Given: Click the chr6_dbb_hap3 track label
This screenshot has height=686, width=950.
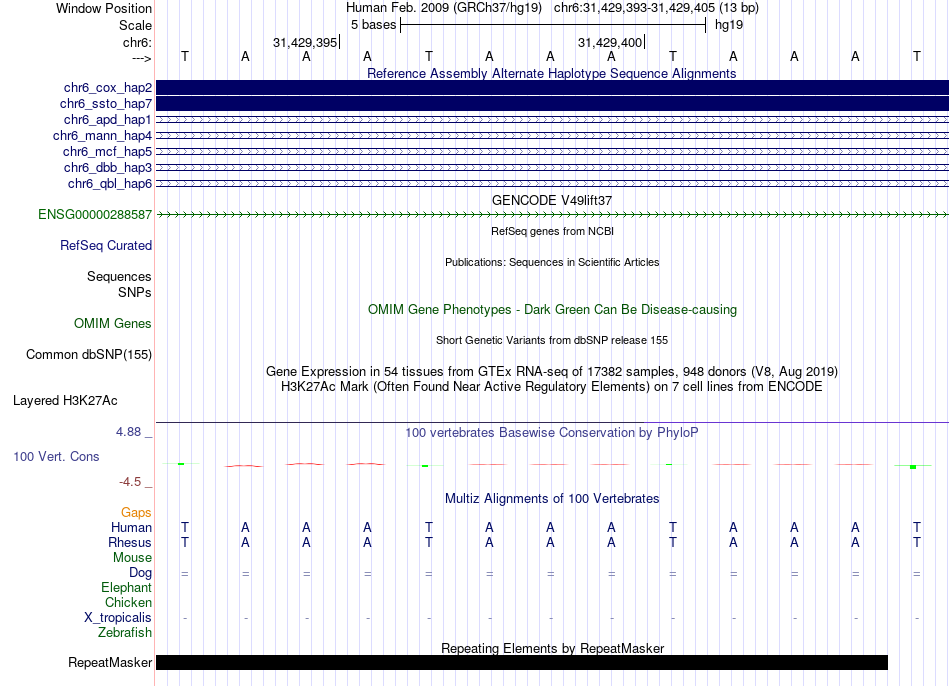Looking at the screenshot, I should click(108, 167).
